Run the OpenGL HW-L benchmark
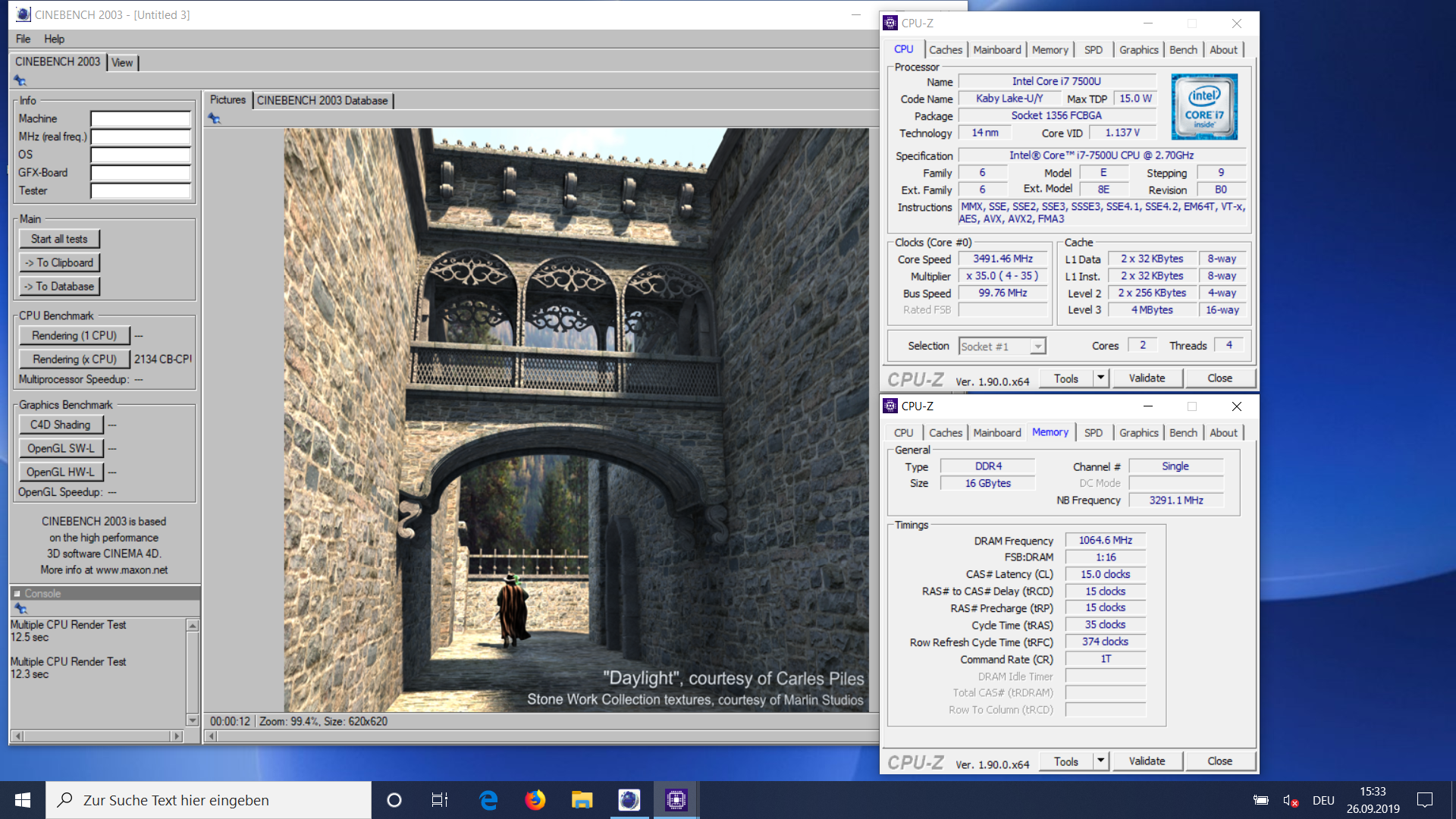This screenshot has height=819, width=1456. click(x=61, y=472)
